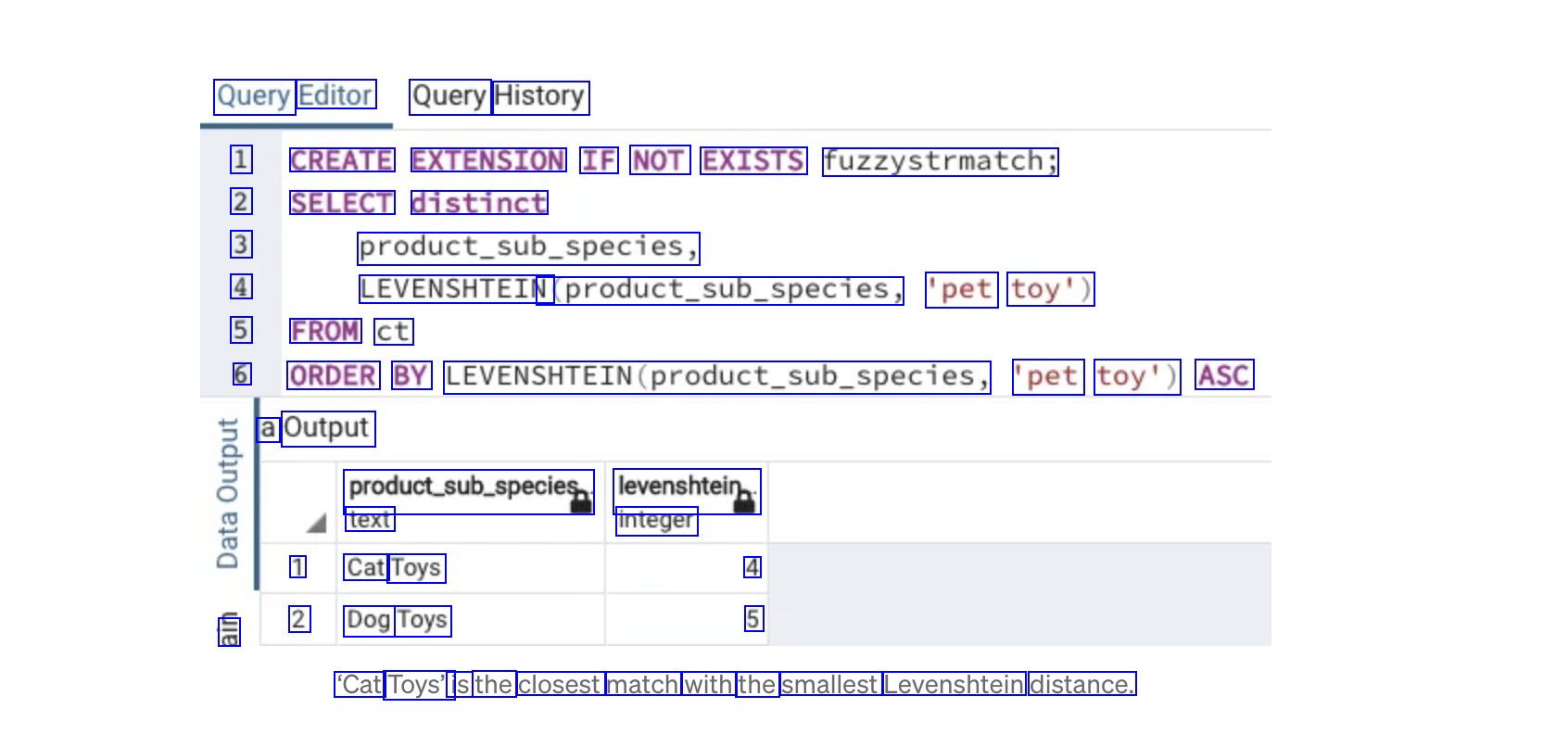The image size is (1568, 734).
Task: Click line number 6 in editor gutter
Action: click(x=241, y=374)
